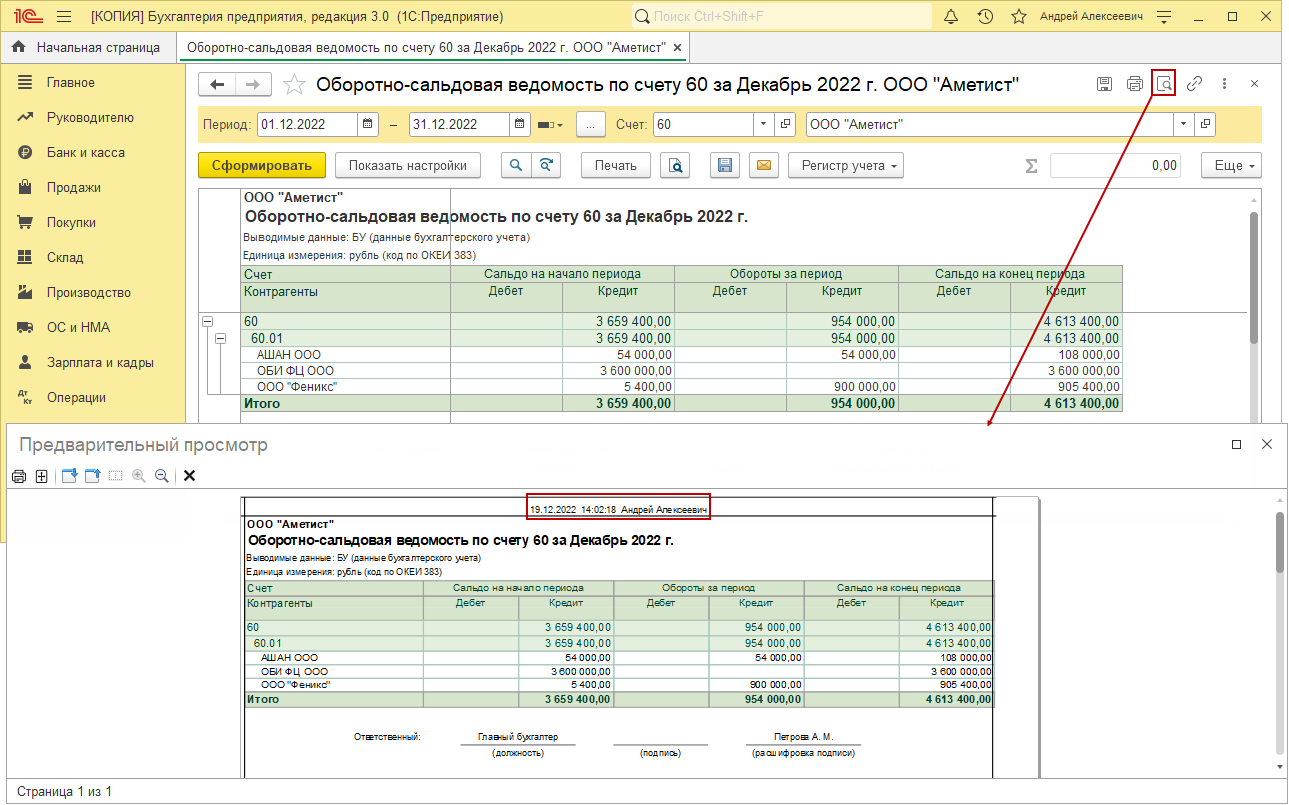Select the ООО "Феникс" cell in report
The image size is (1289, 805).
tap(346, 387)
